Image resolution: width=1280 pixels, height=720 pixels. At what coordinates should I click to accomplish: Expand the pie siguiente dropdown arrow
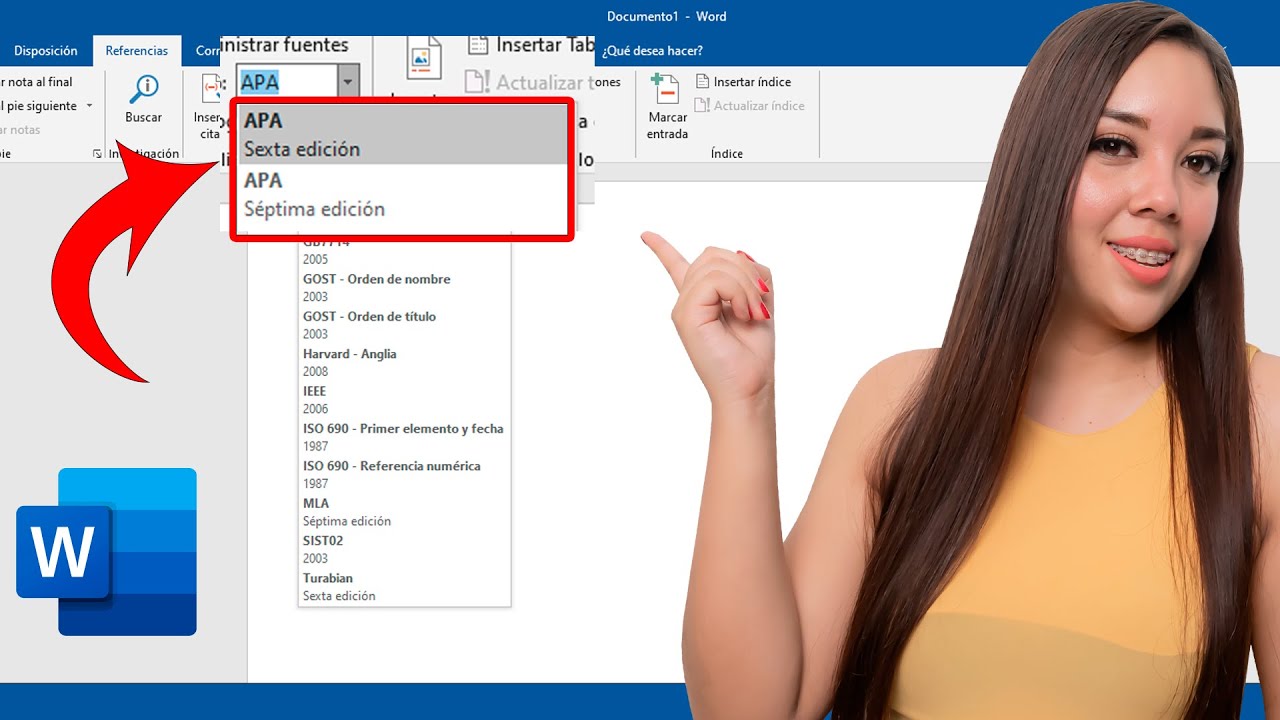(x=89, y=106)
